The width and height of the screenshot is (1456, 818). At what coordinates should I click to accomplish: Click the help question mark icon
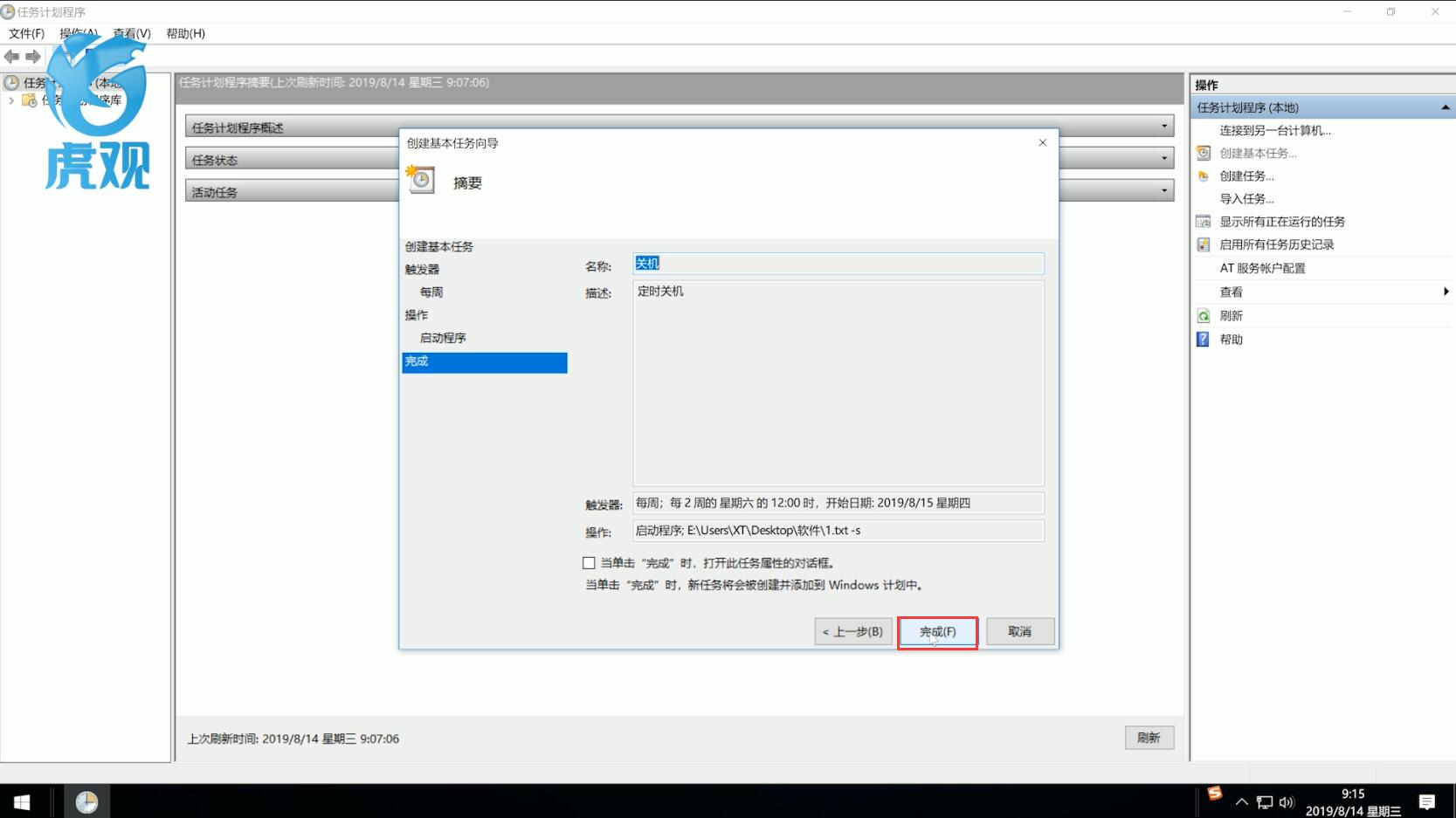tap(1204, 340)
